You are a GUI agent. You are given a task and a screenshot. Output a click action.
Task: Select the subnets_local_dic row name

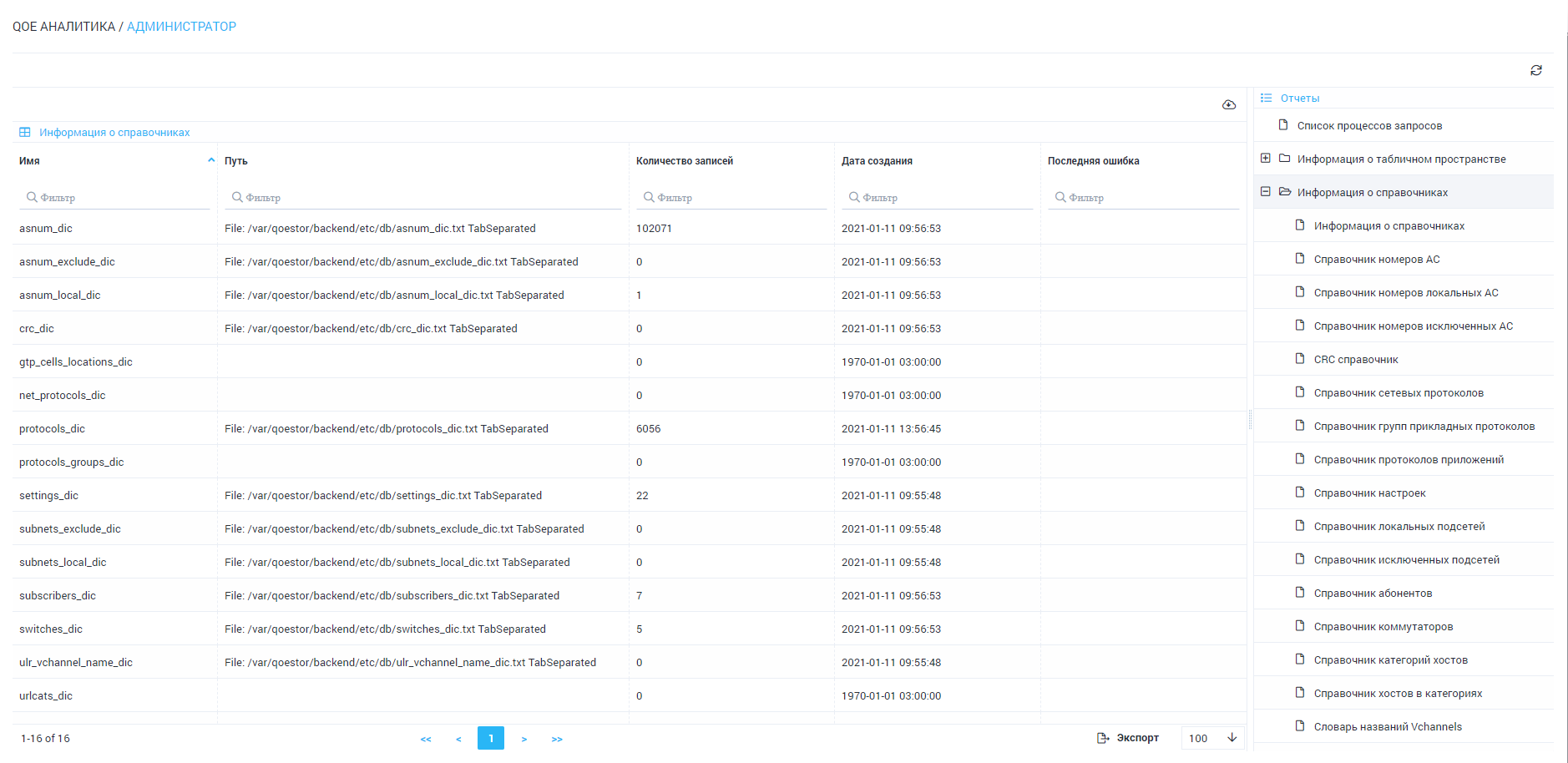[x=63, y=562]
